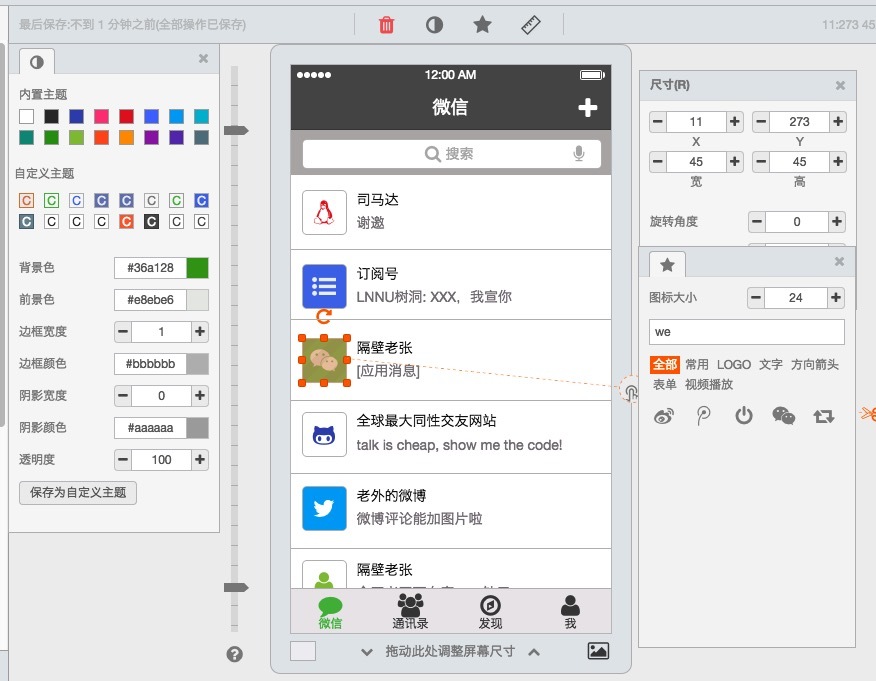Image resolution: width=876 pixels, height=681 pixels.
Task: Select the chat row 老外的微博
Action: pyautogui.click(x=451, y=511)
